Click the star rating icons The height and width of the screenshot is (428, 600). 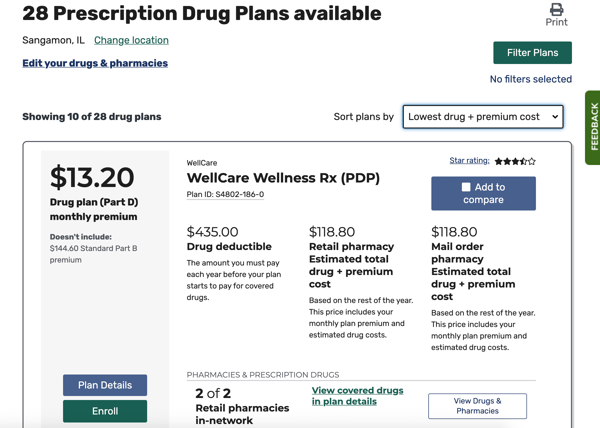515,161
